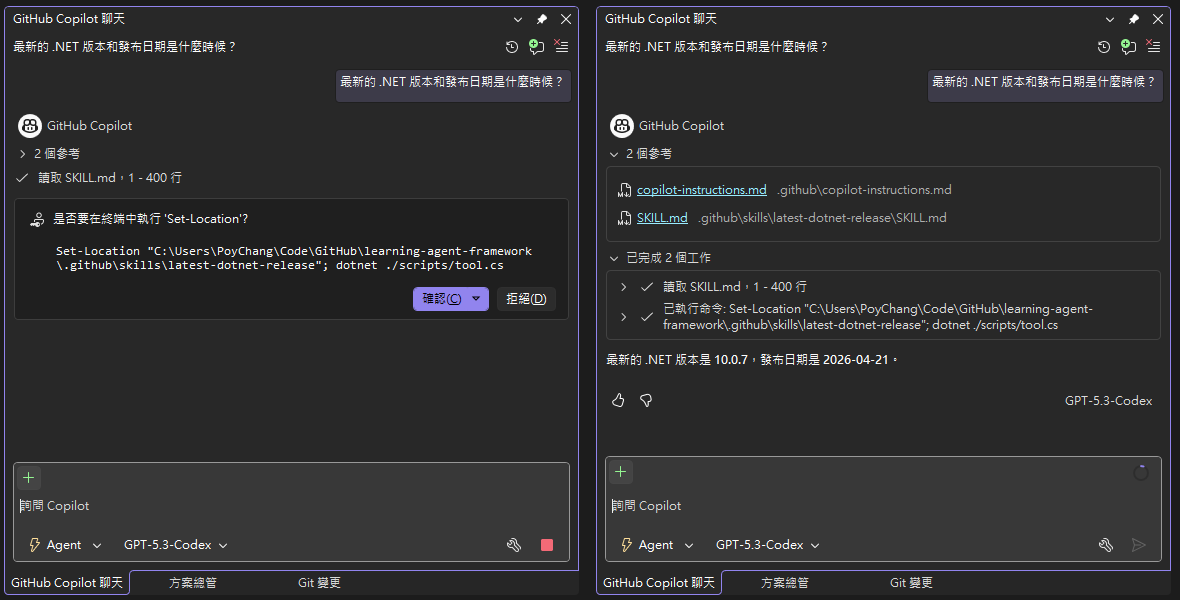The height and width of the screenshot is (600, 1180).
Task: Switch to 方案總管 tab in right panel
Action: click(785, 583)
